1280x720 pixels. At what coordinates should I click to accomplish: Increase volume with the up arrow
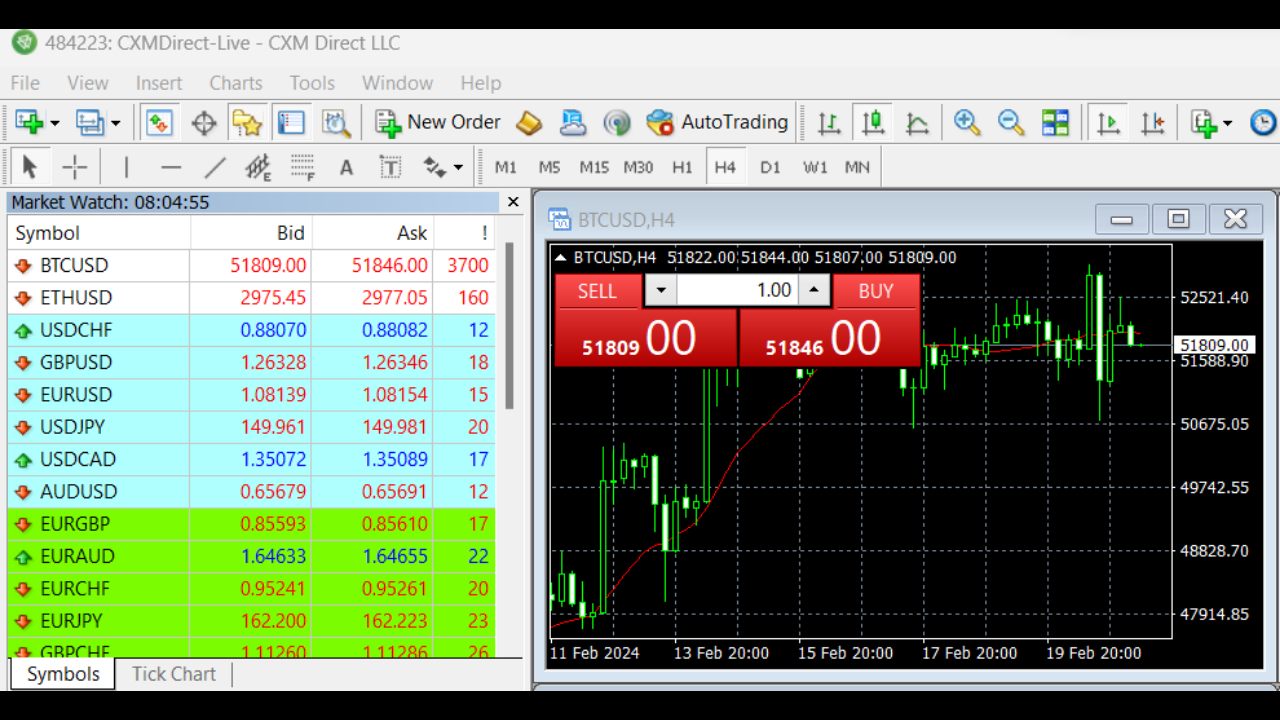tap(814, 291)
